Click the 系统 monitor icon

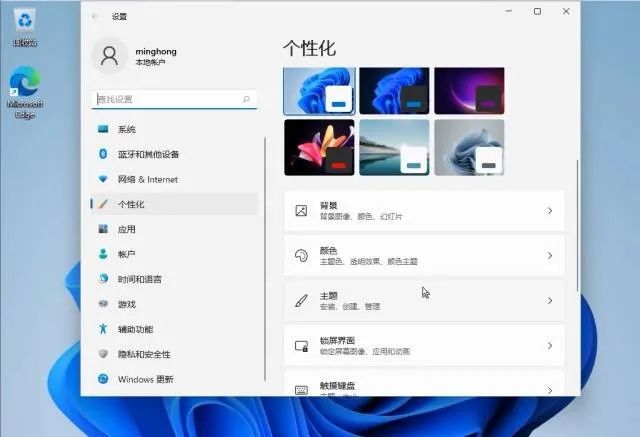point(103,129)
